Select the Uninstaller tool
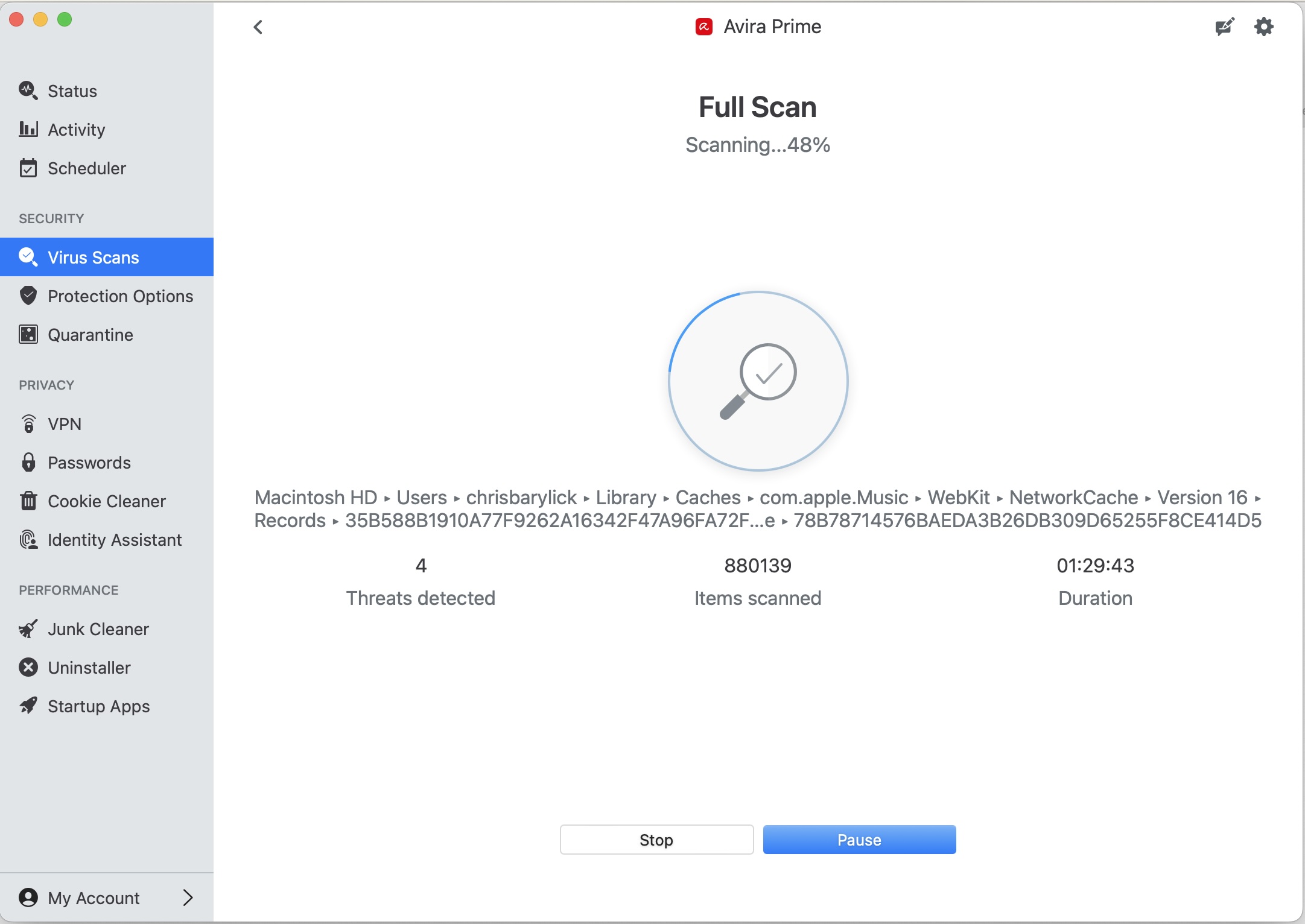Screen dimensions: 1305x924 pyautogui.click(x=89, y=668)
